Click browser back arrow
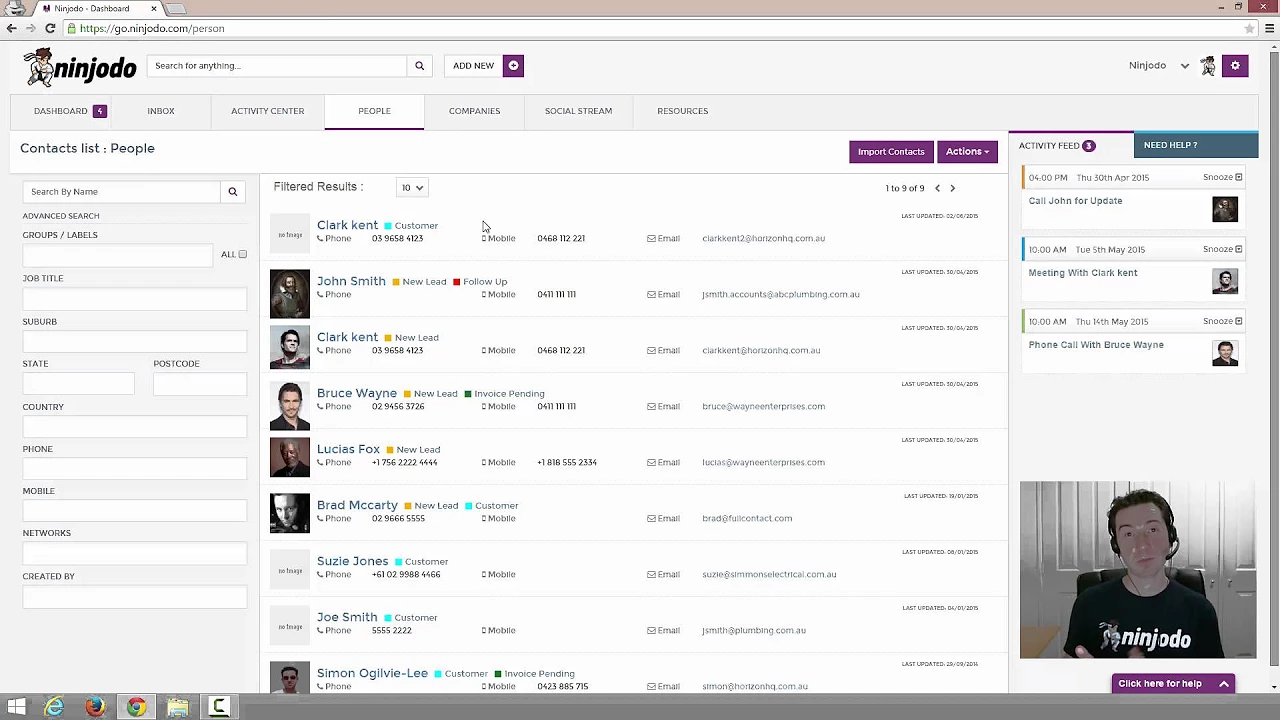The width and height of the screenshot is (1280, 720). pos(11,28)
